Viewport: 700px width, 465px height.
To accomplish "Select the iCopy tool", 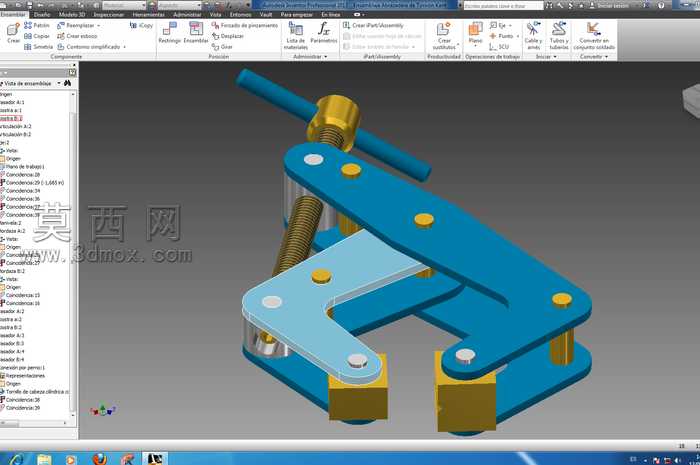I will (141, 25).
